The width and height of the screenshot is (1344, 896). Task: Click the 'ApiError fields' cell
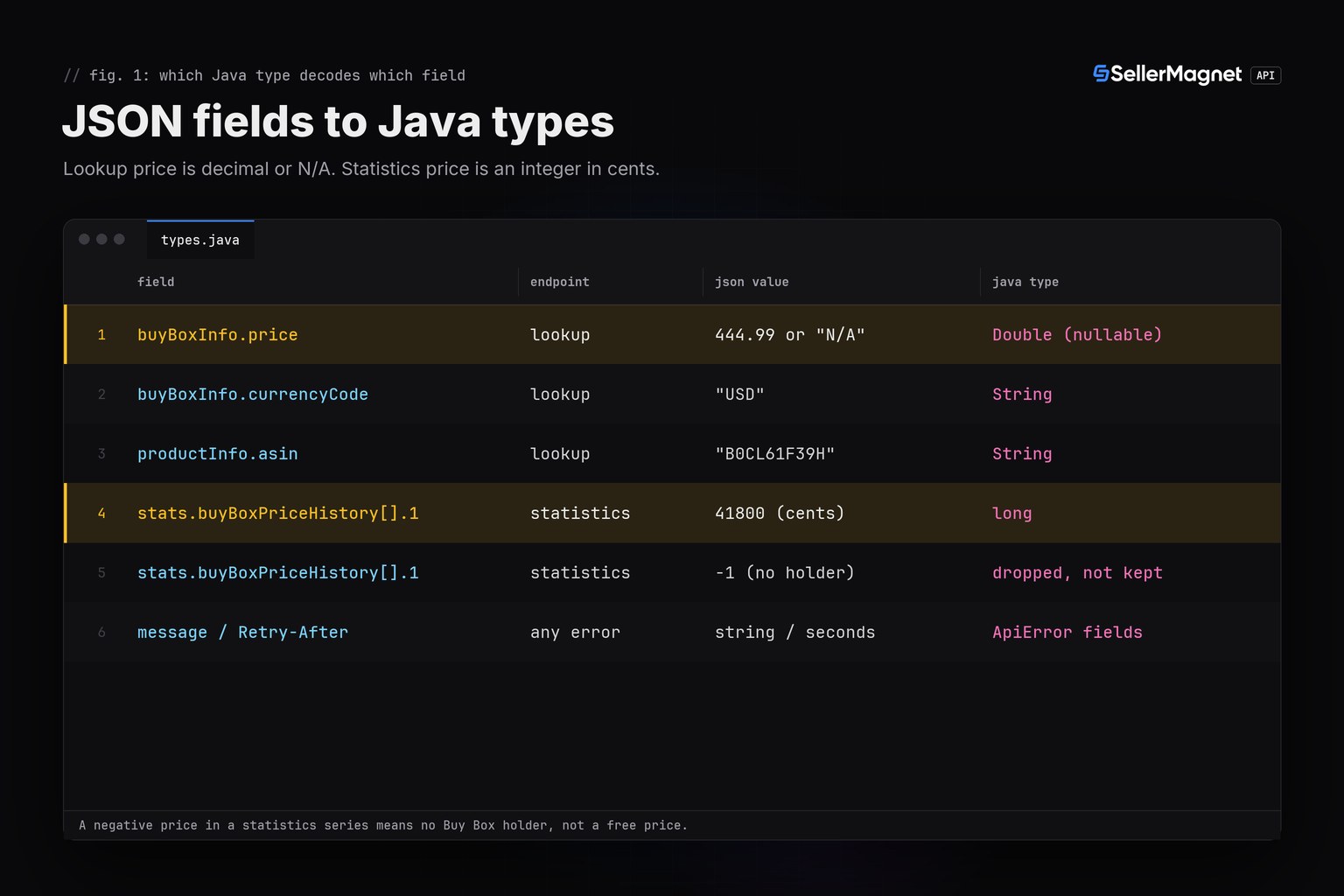(1067, 632)
